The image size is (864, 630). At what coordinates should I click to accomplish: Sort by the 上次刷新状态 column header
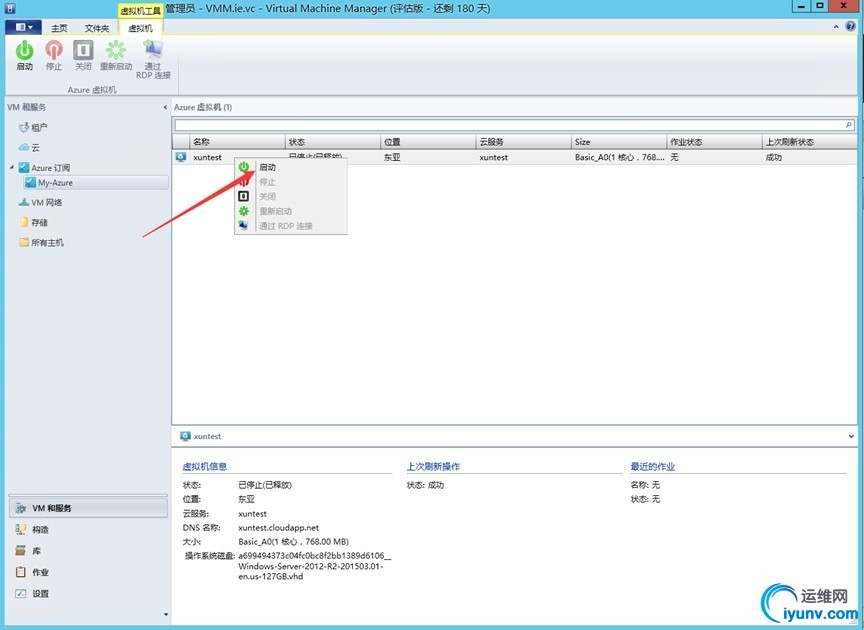pyautogui.click(x=809, y=142)
